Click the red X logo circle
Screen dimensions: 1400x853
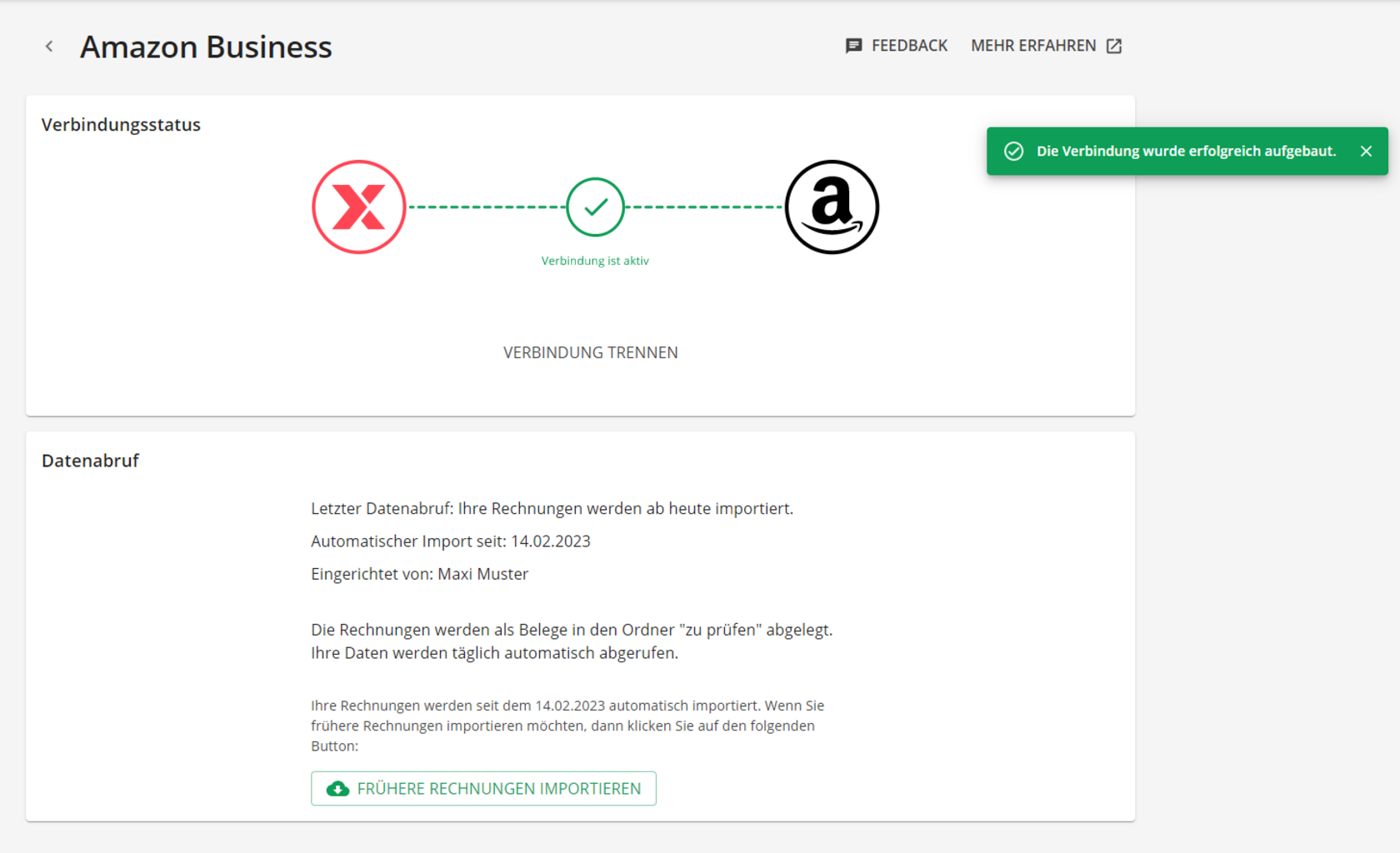(x=359, y=207)
